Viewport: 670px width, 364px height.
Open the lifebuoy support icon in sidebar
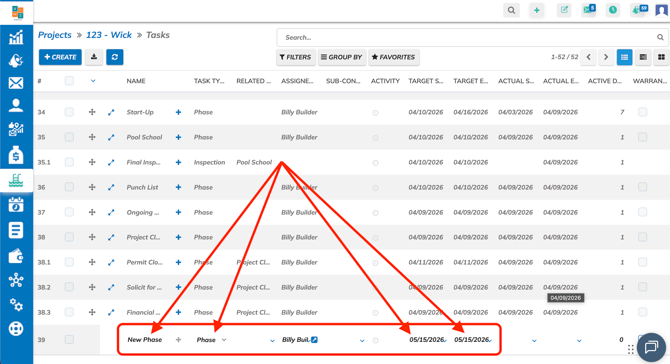click(x=16, y=329)
